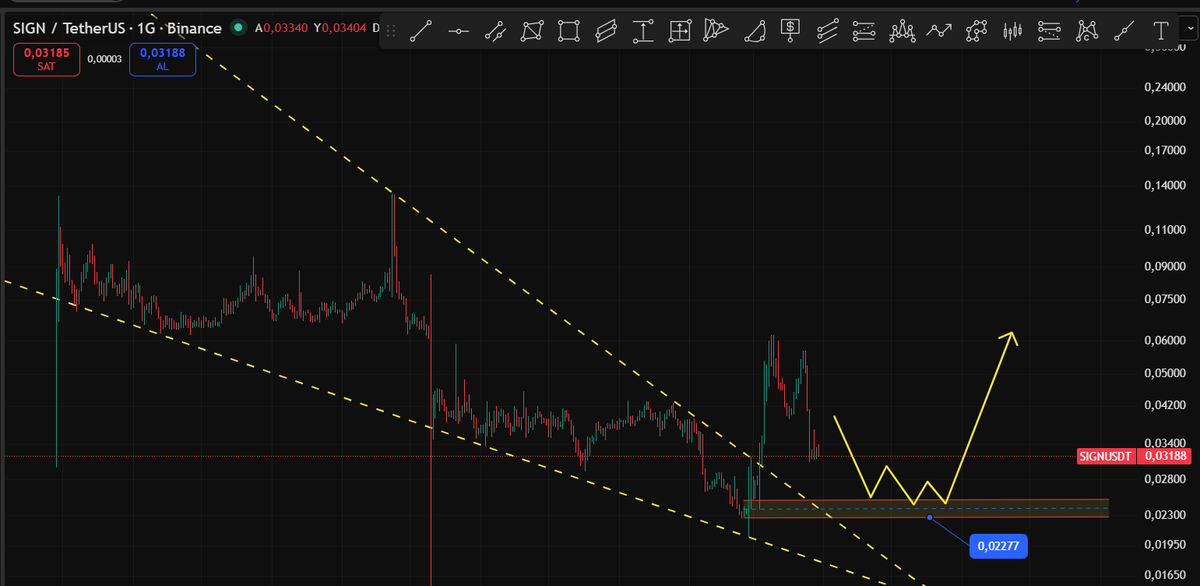
Task: Select the date and price range grid tool
Action: tap(680, 31)
